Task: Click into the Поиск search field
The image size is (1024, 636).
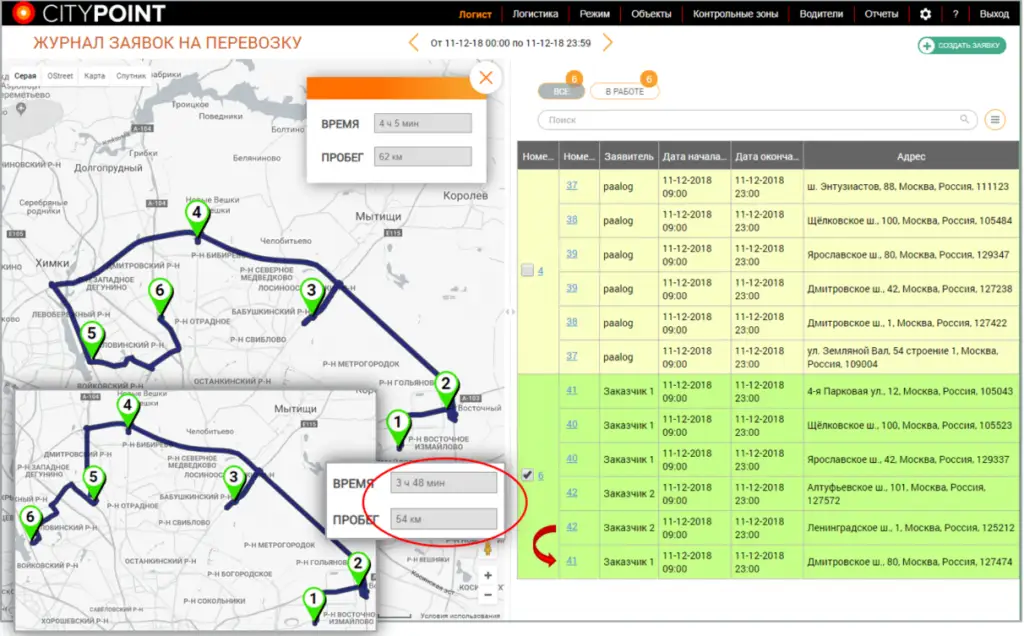Action: (x=750, y=119)
